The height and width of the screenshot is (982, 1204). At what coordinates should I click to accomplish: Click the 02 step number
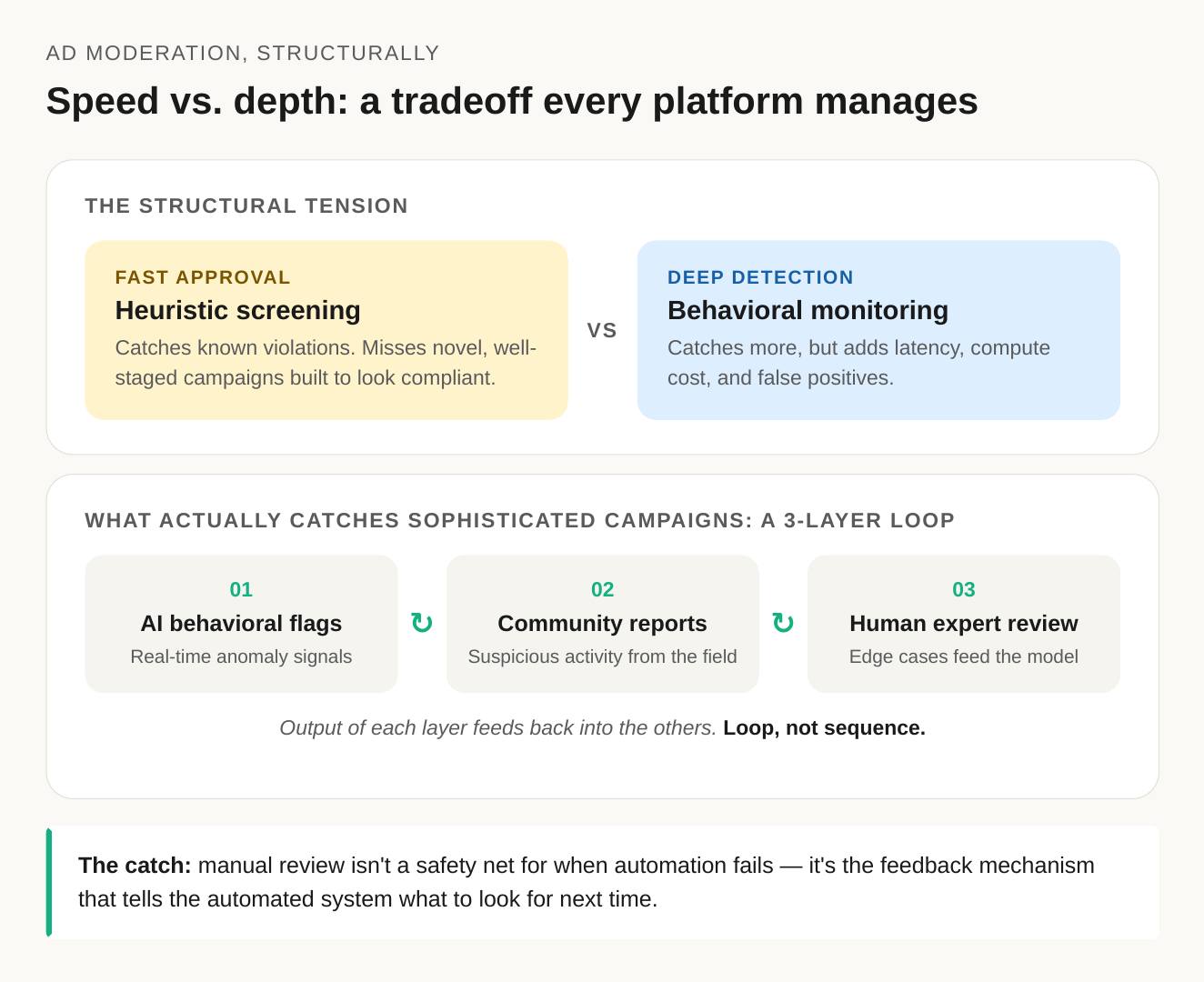coord(602,589)
